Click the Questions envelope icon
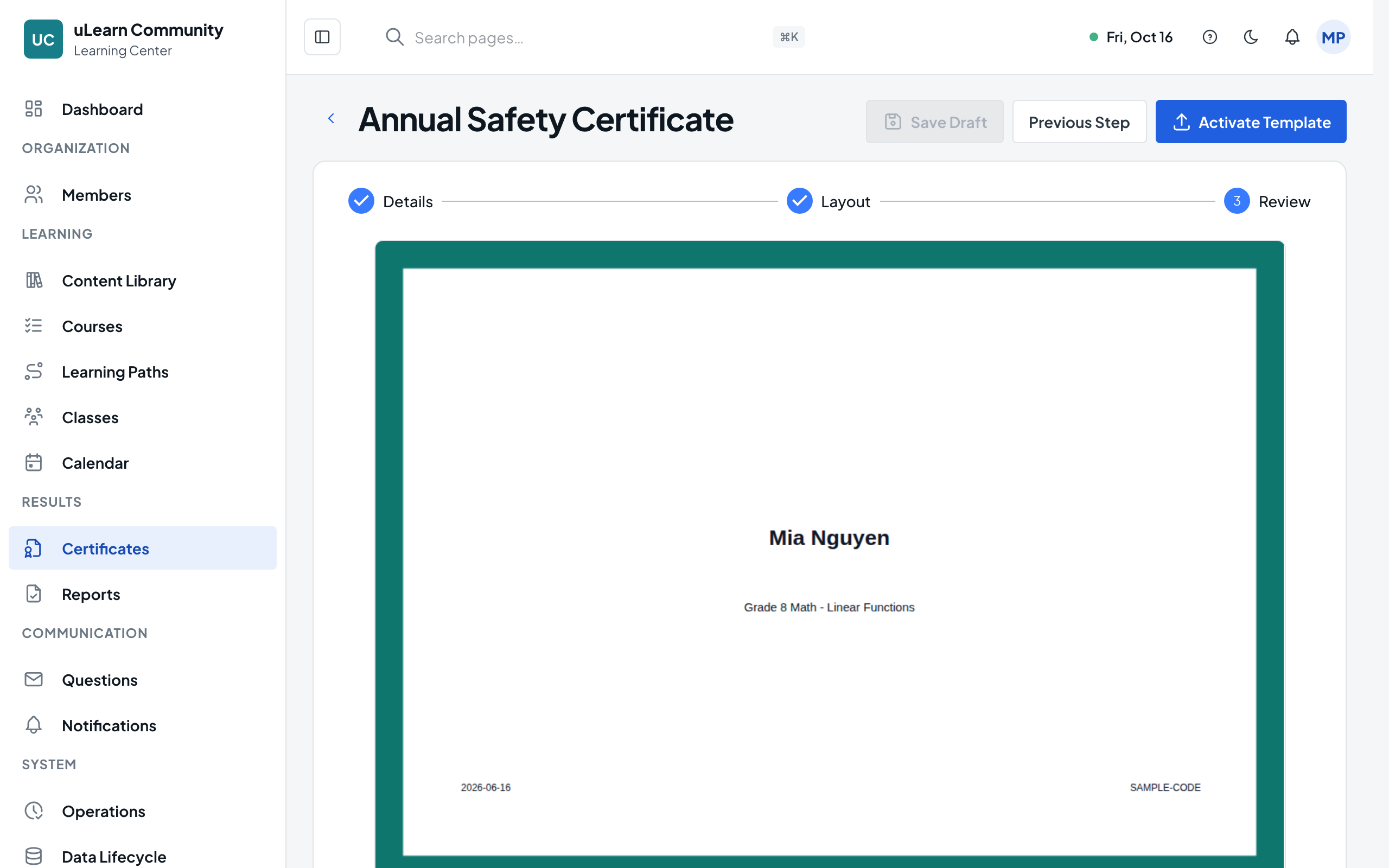The width and height of the screenshot is (1389, 868). click(x=33, y=679)
